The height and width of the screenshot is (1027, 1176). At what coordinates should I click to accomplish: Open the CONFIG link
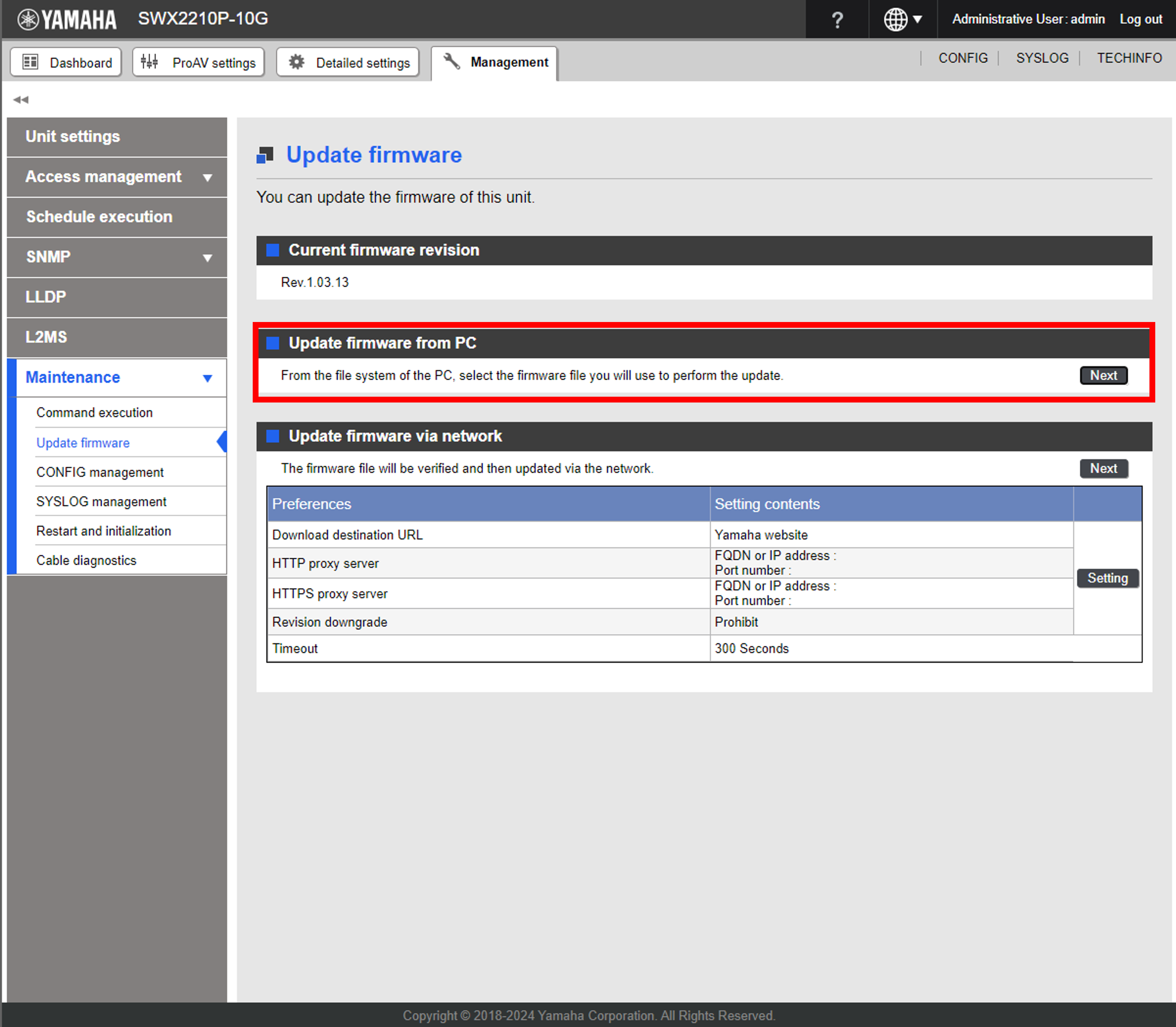963,58
